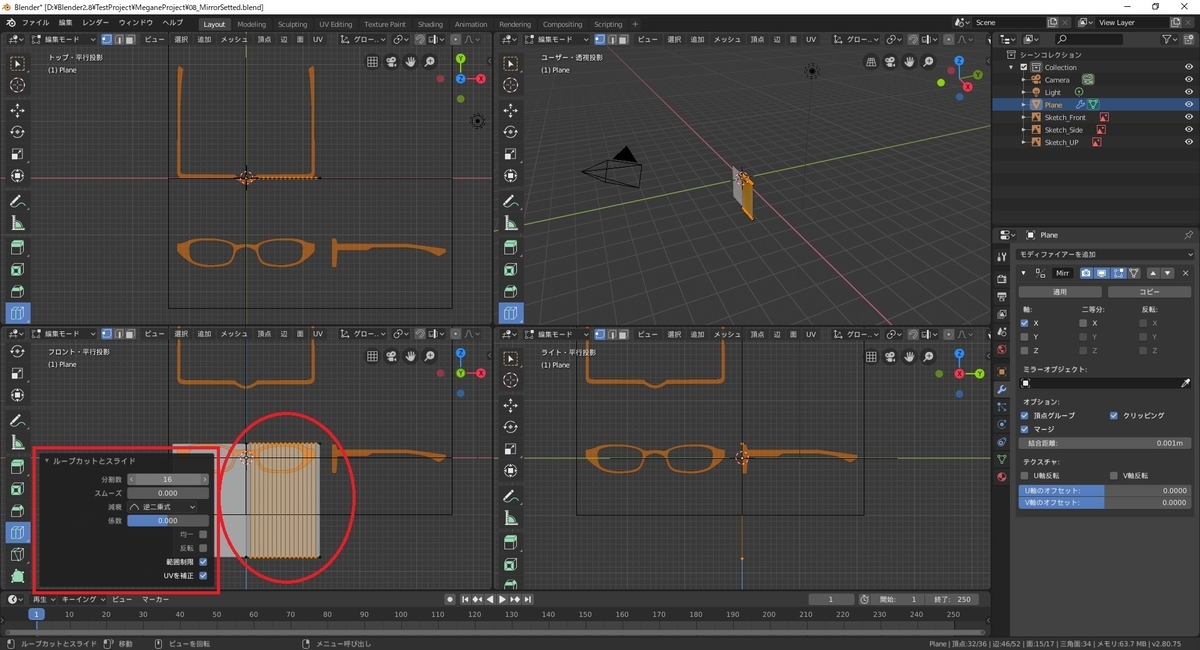Viewport: 1200px width, 650px height.
Task: Open the 編集モード dropdown in the top viewport
Action: [62, 39]
